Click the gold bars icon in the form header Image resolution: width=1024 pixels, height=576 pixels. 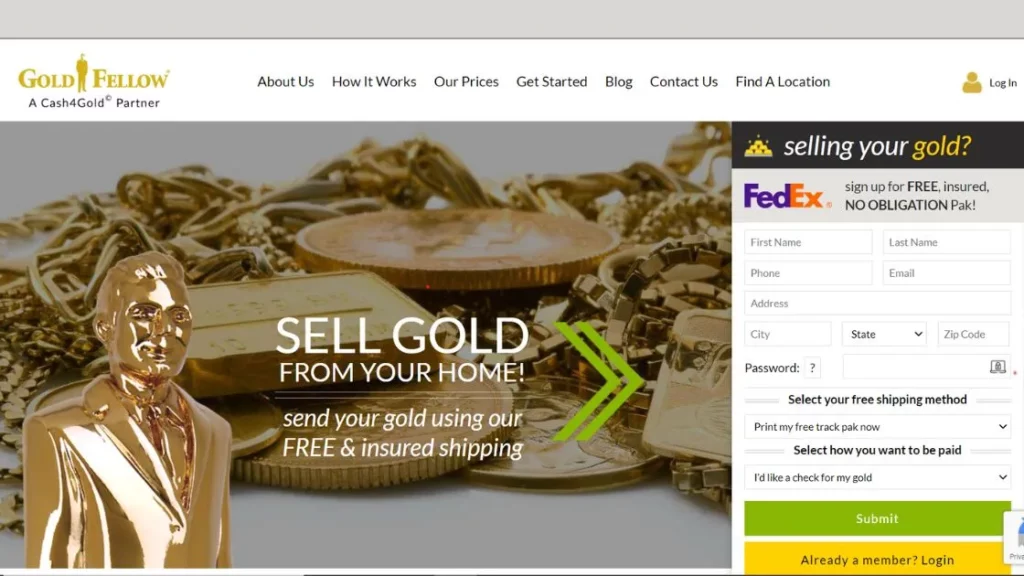tap(758, 146)
